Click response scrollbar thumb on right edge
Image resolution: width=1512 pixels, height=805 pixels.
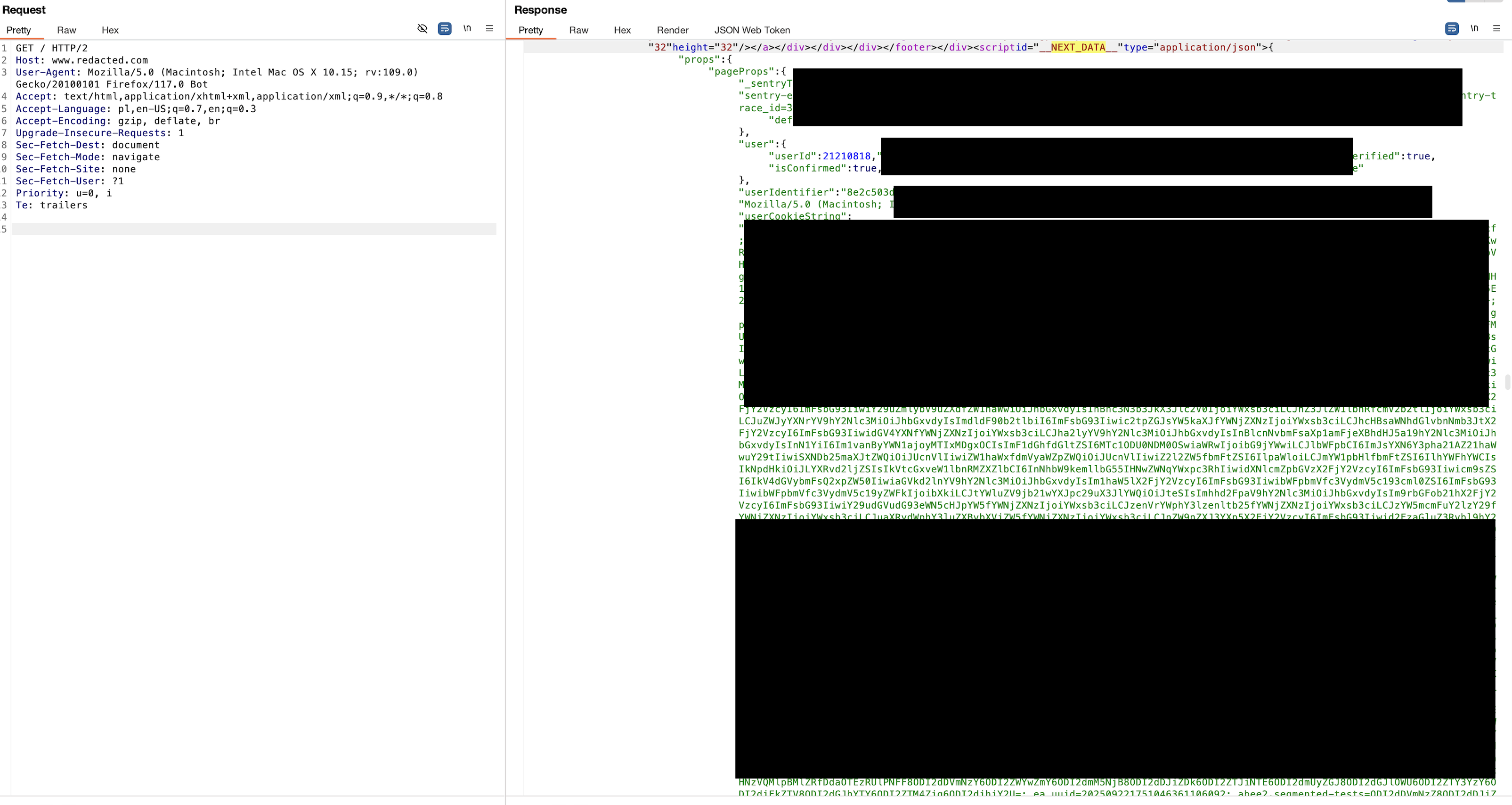1507,382
